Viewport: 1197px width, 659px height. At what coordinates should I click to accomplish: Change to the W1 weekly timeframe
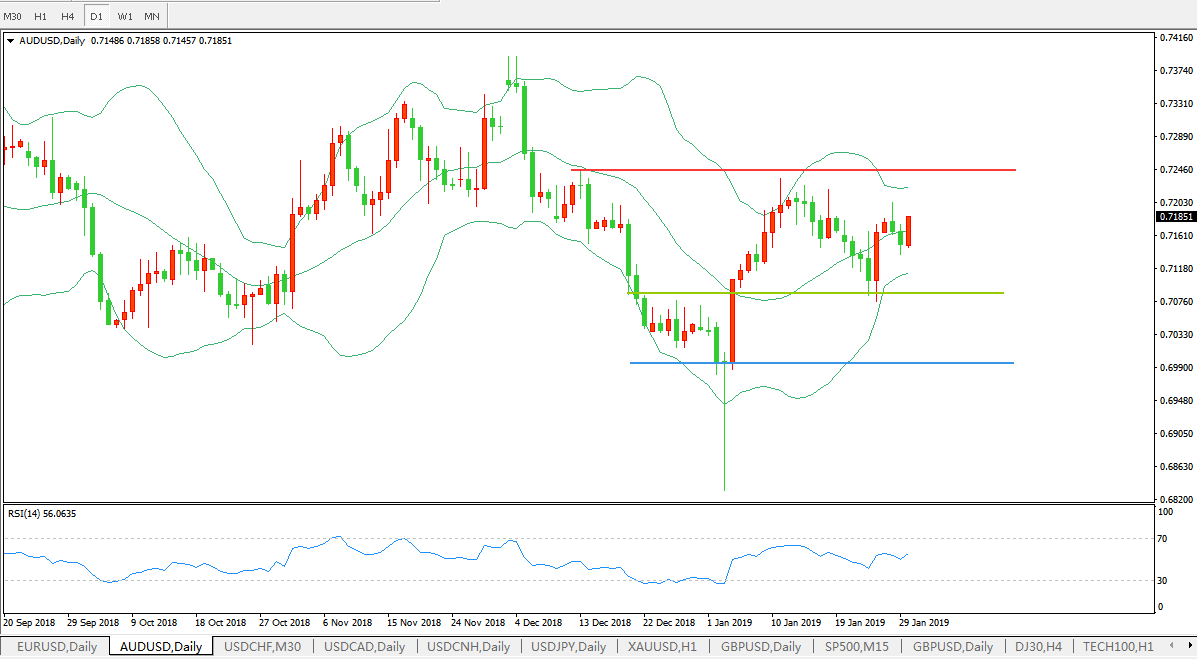(x=124, y=16)
